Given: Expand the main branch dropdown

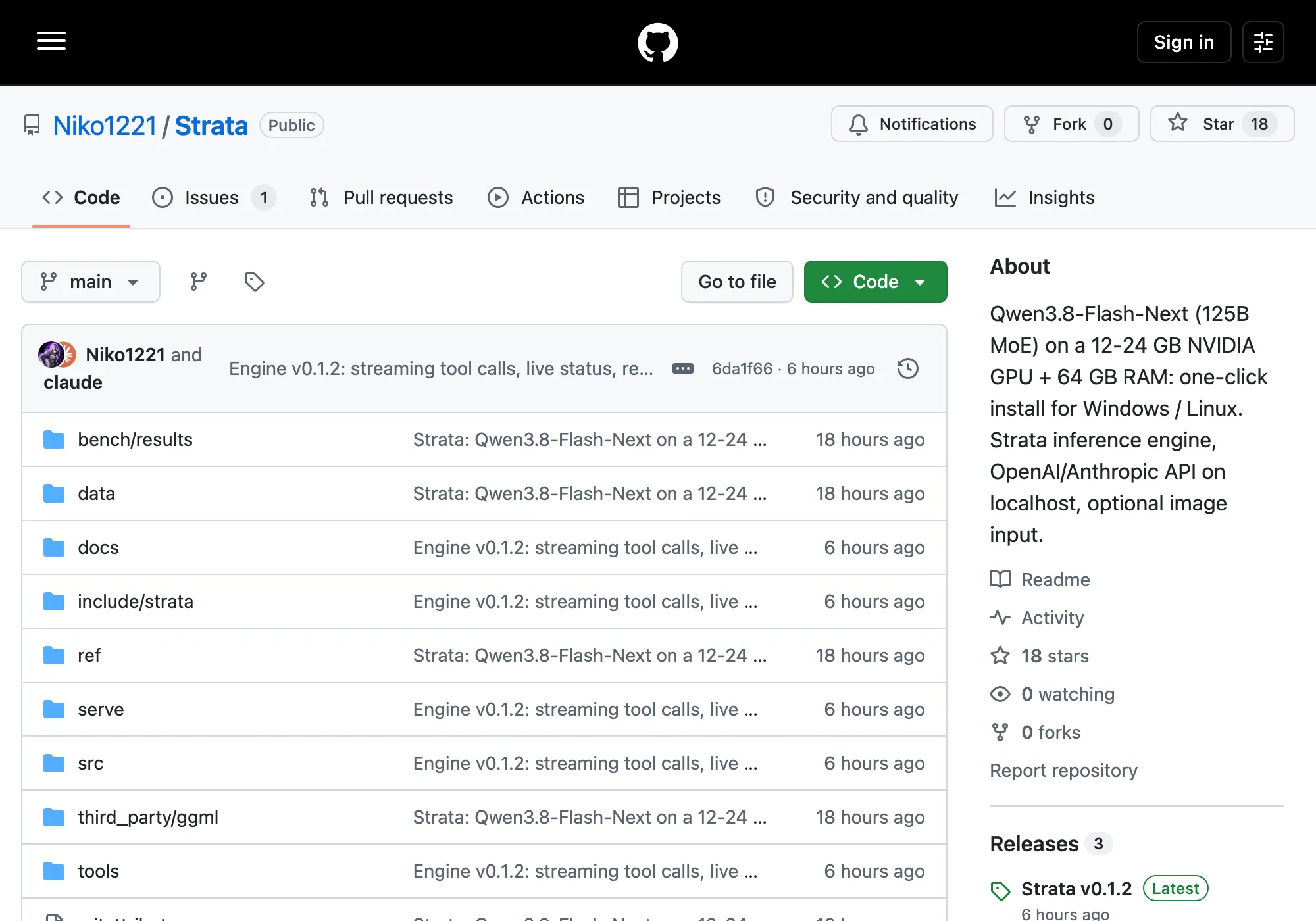Looking at the screenshot, I should pyautogui.click(x=91, y=282).
